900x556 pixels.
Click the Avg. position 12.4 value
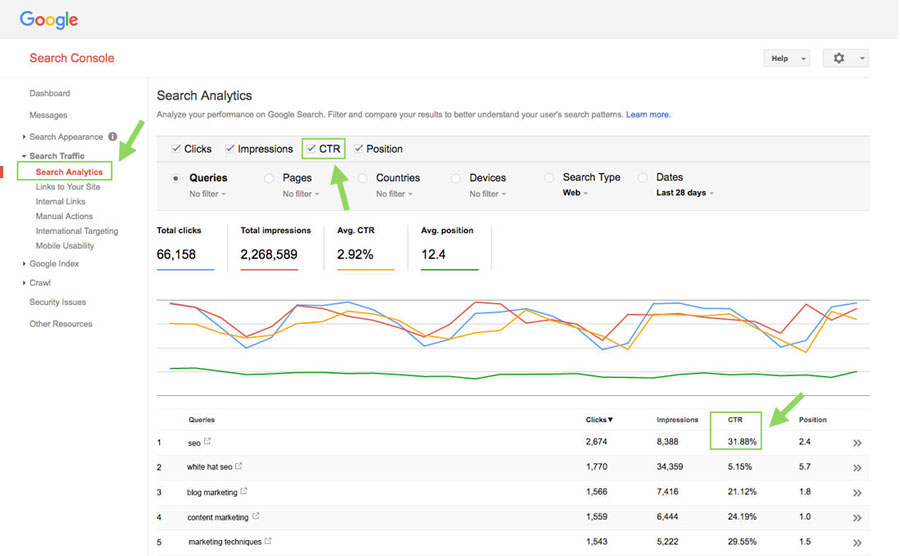point(433,254)
